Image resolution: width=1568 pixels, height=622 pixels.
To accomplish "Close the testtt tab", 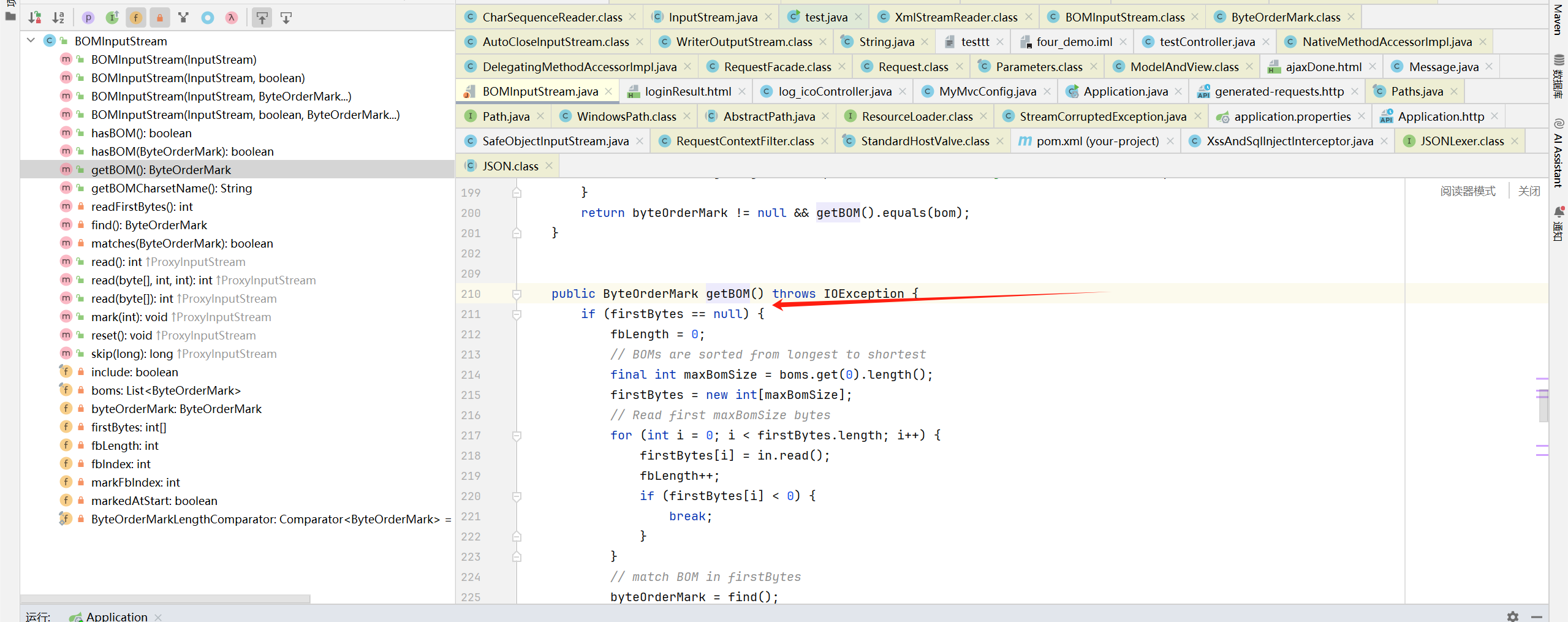I will pos(1000,42).
